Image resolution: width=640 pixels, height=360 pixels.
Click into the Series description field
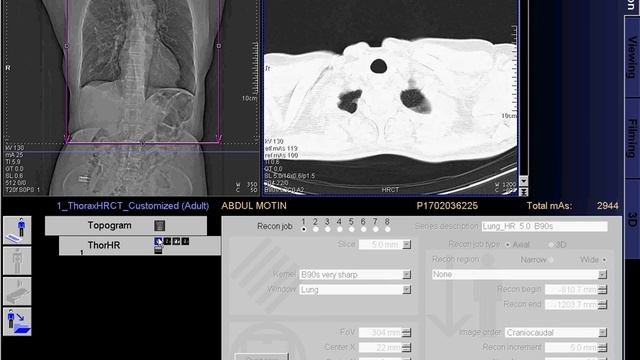(x=544, y=227)
